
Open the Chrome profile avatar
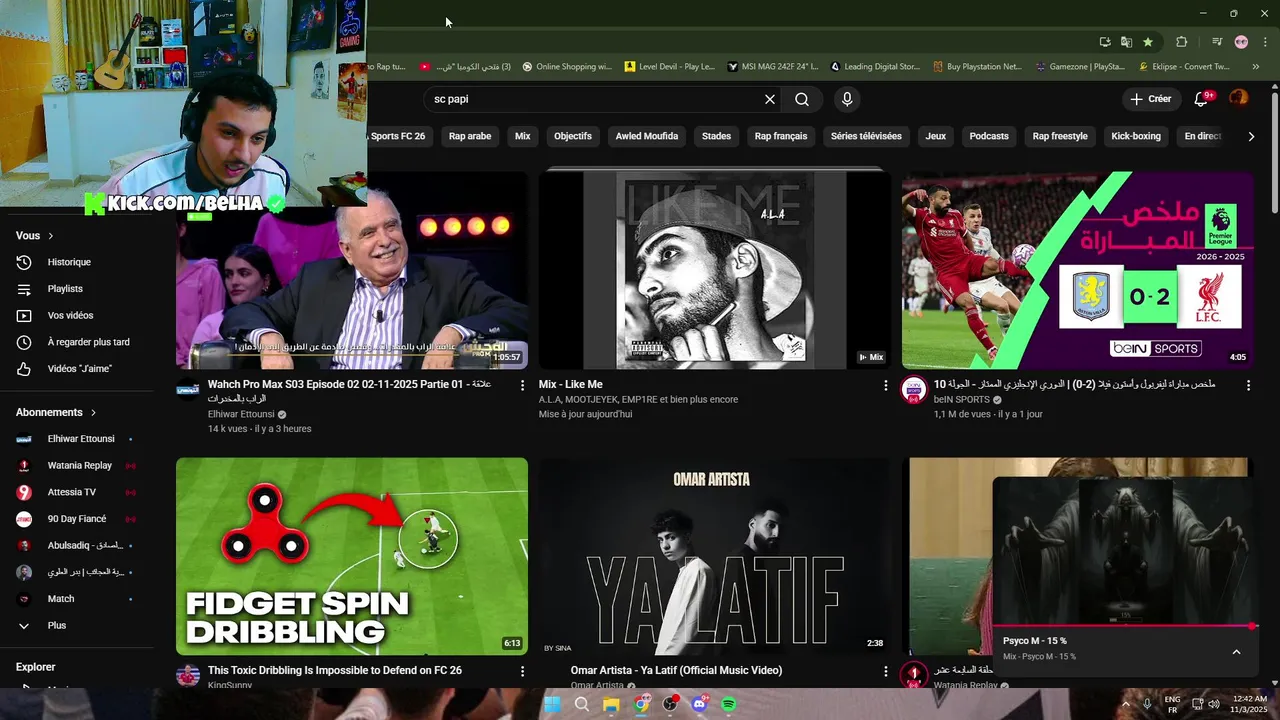click(x=1241, y=42)
